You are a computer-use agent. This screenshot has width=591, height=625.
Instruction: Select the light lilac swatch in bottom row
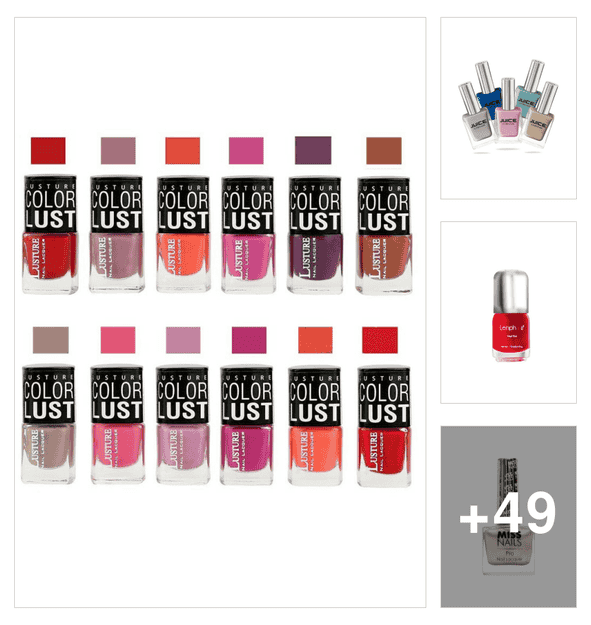tap(183, 340)
